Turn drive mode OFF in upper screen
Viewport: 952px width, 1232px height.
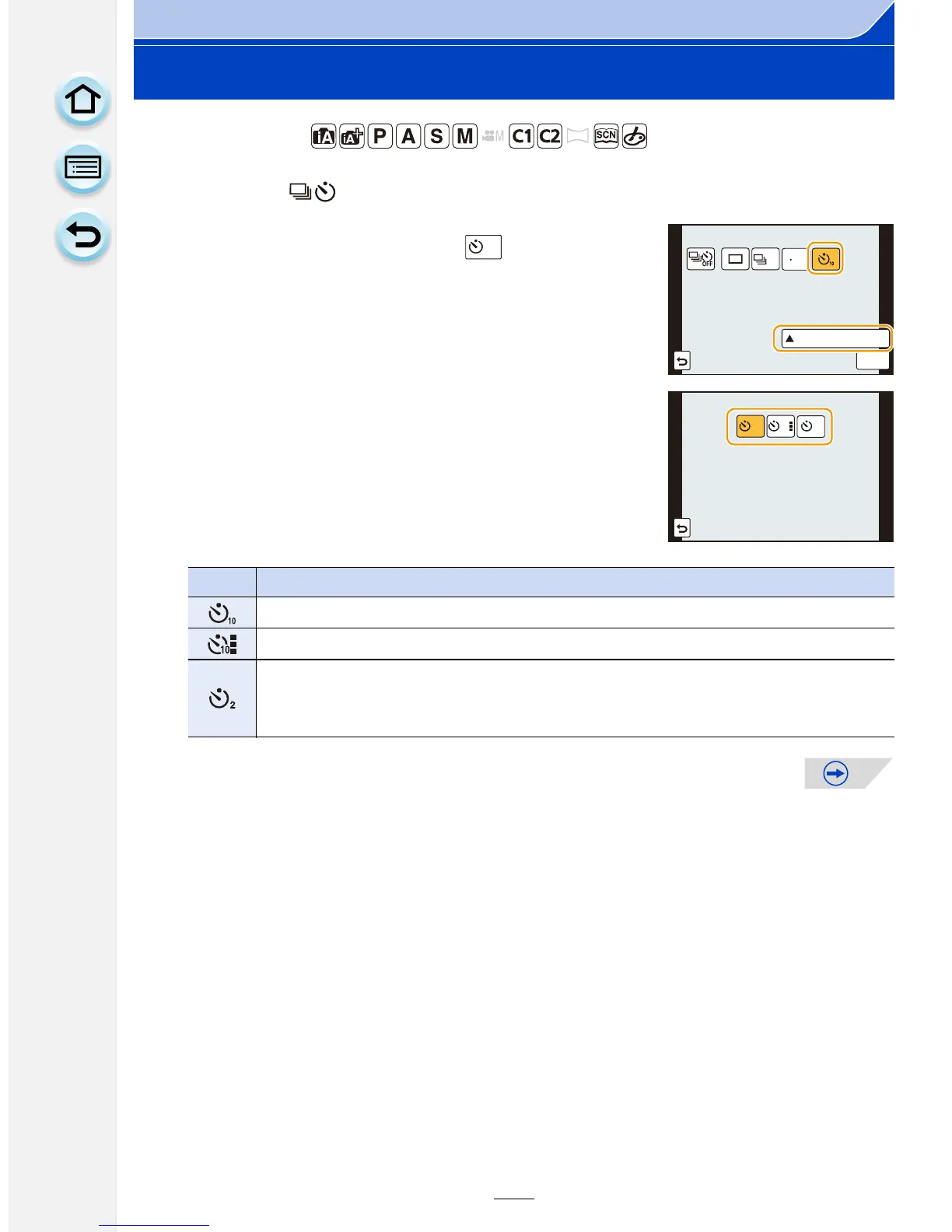[701, 259]
